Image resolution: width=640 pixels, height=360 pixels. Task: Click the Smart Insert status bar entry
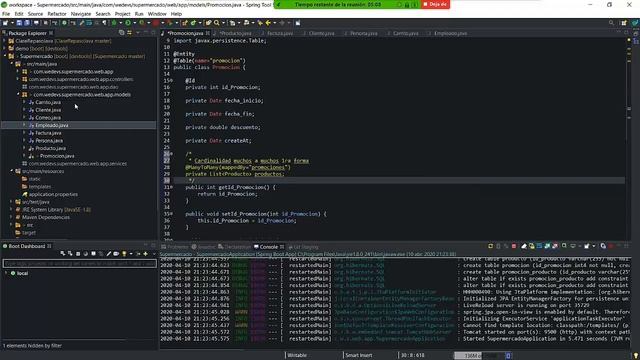359,356
